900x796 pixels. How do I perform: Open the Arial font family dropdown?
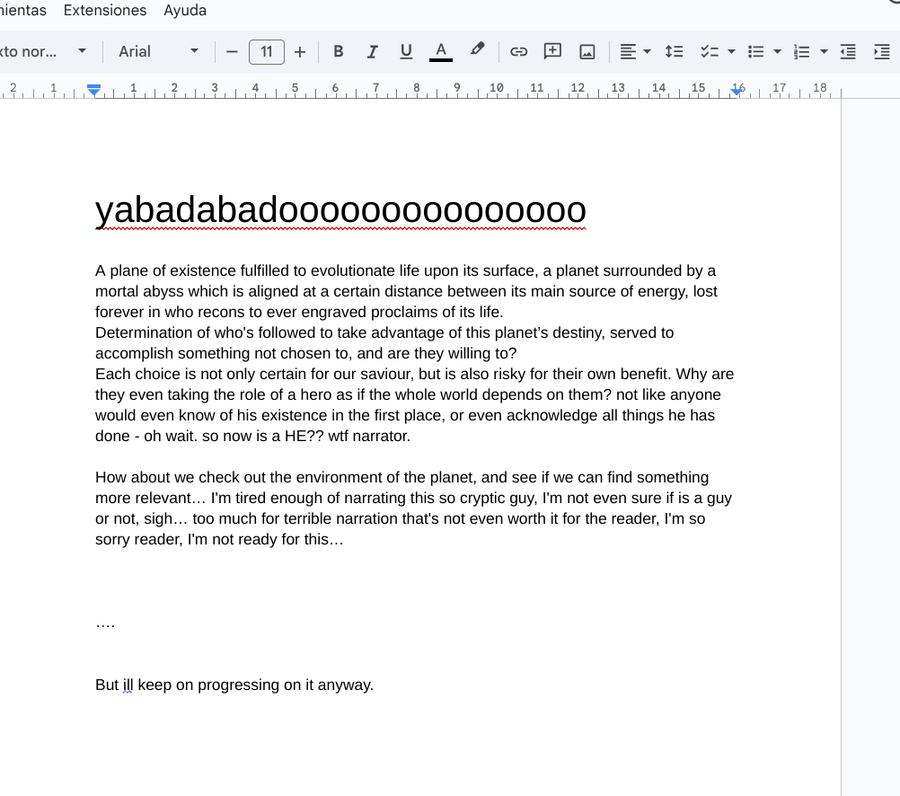158,52
